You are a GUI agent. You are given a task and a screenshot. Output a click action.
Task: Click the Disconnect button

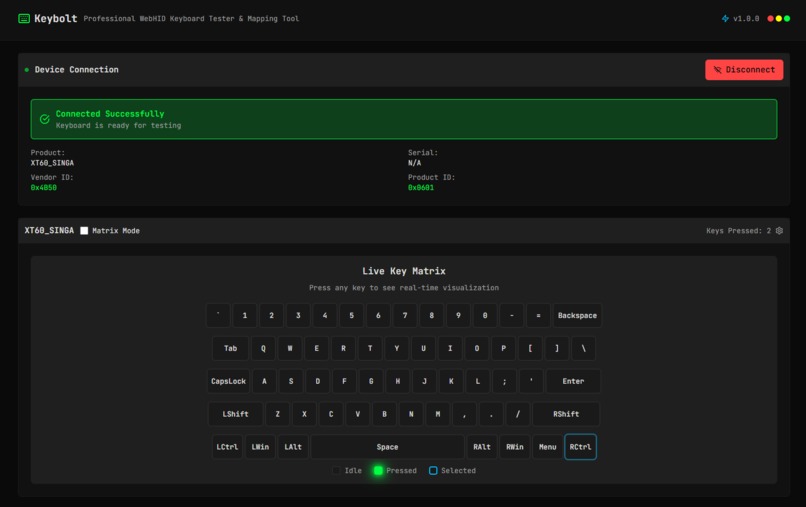click(x=744, y=70)
